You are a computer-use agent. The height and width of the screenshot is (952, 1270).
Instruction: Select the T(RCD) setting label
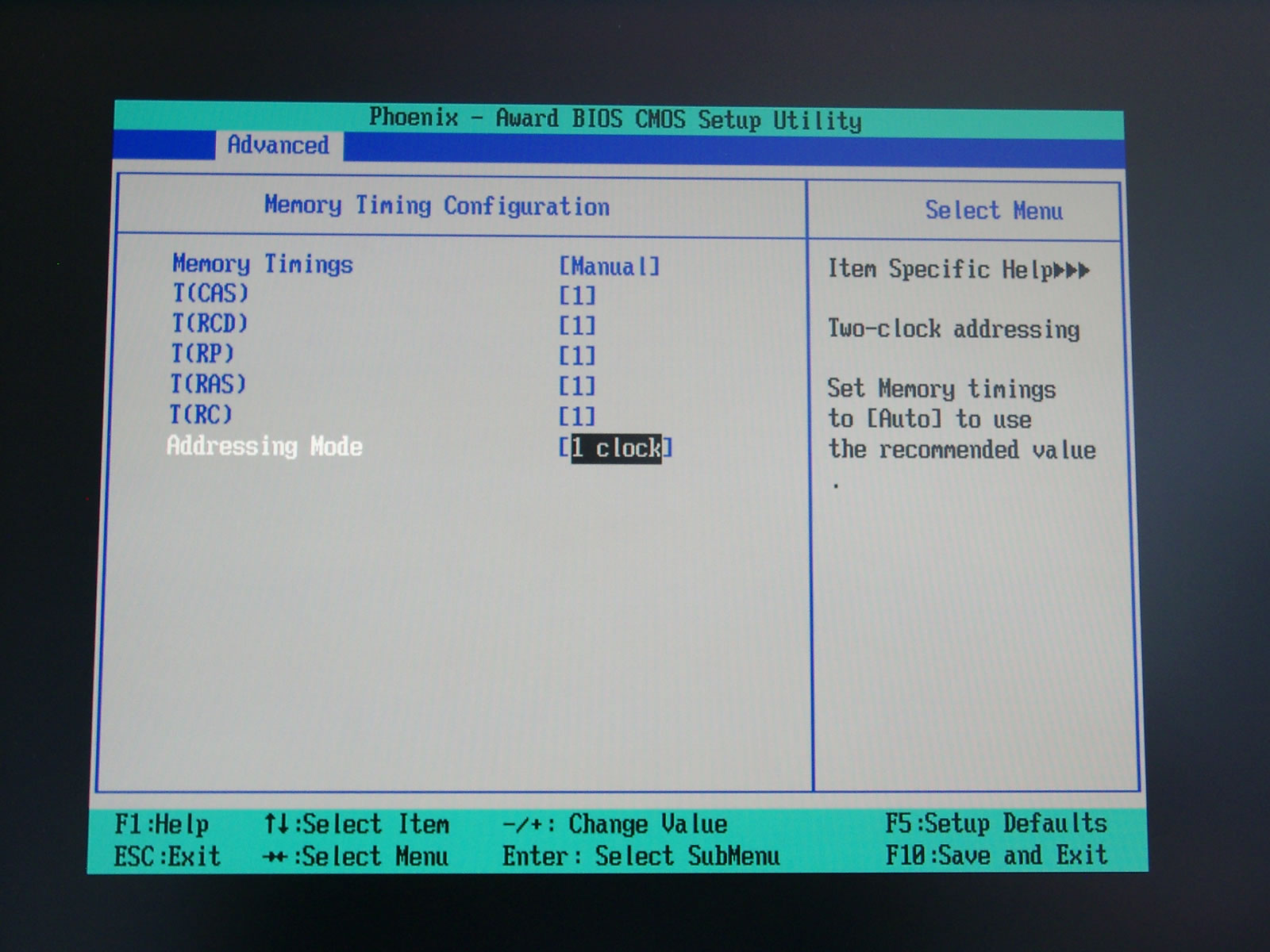[210, 324]
